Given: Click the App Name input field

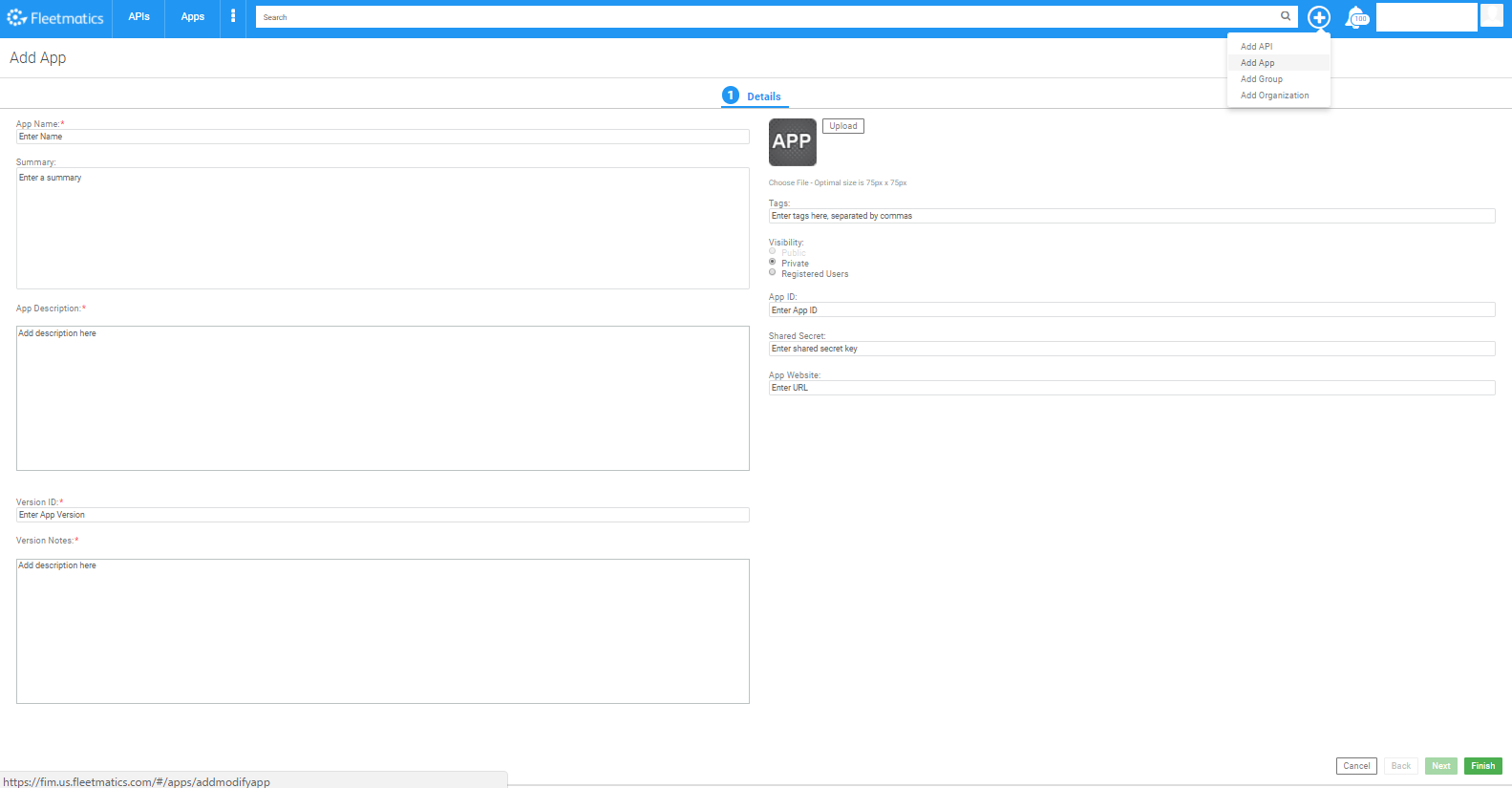Looking at the screenshot, I should tap(382, 137).
